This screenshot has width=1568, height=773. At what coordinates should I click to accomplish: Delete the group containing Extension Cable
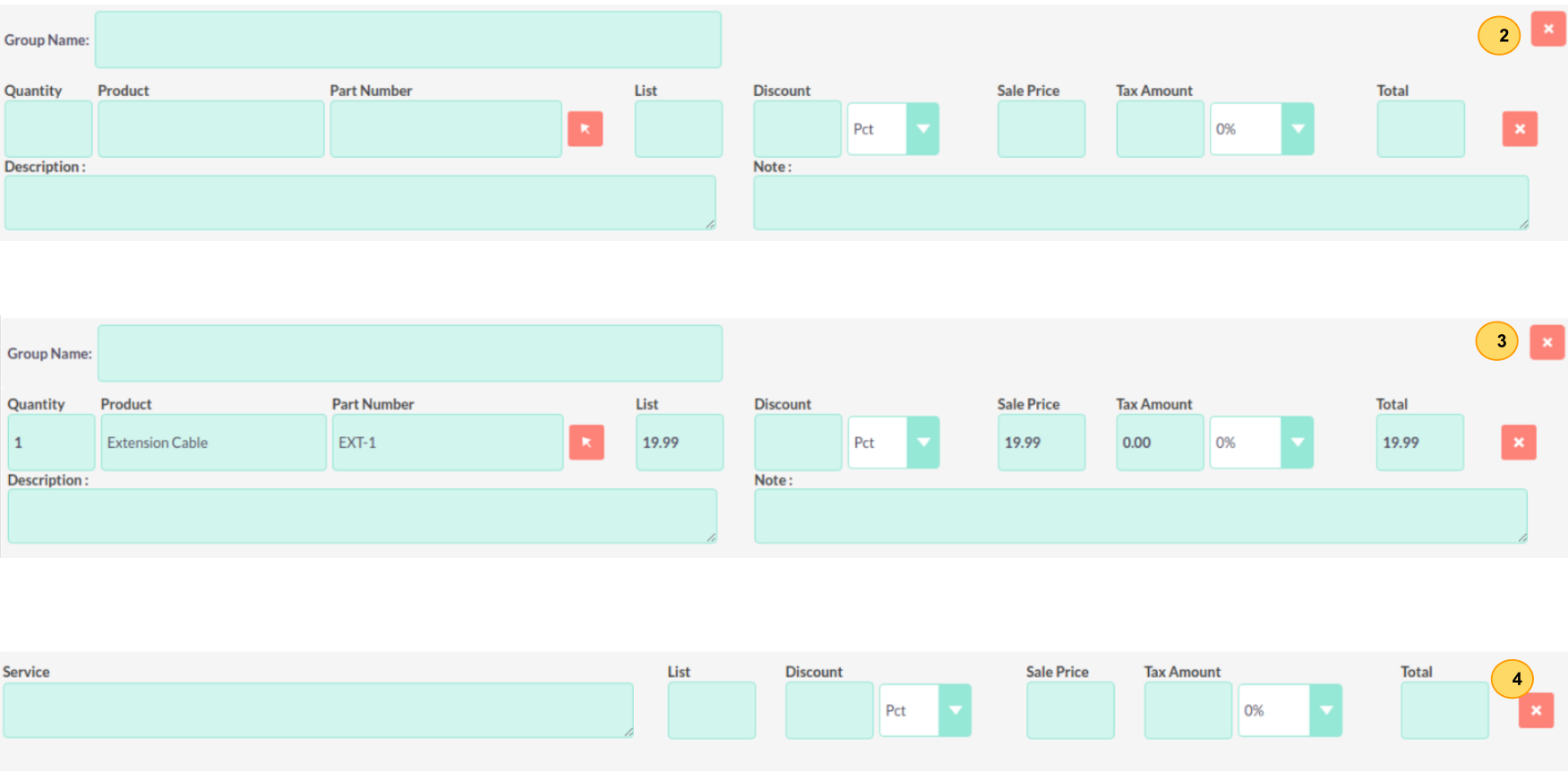pyautogui.click(x=1547, y=342)
